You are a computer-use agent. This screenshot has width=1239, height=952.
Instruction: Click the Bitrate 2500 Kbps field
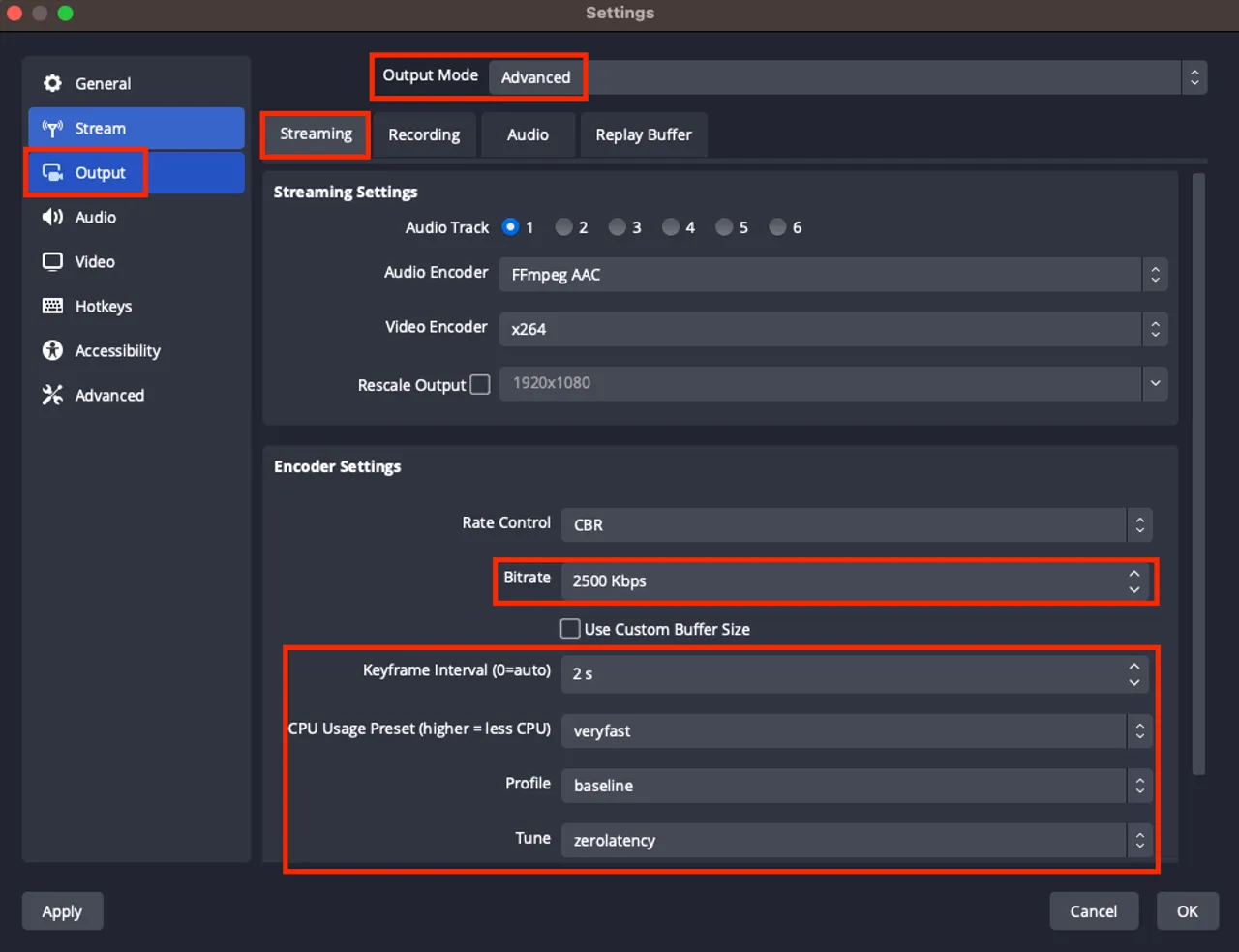(x=842, y=581)
